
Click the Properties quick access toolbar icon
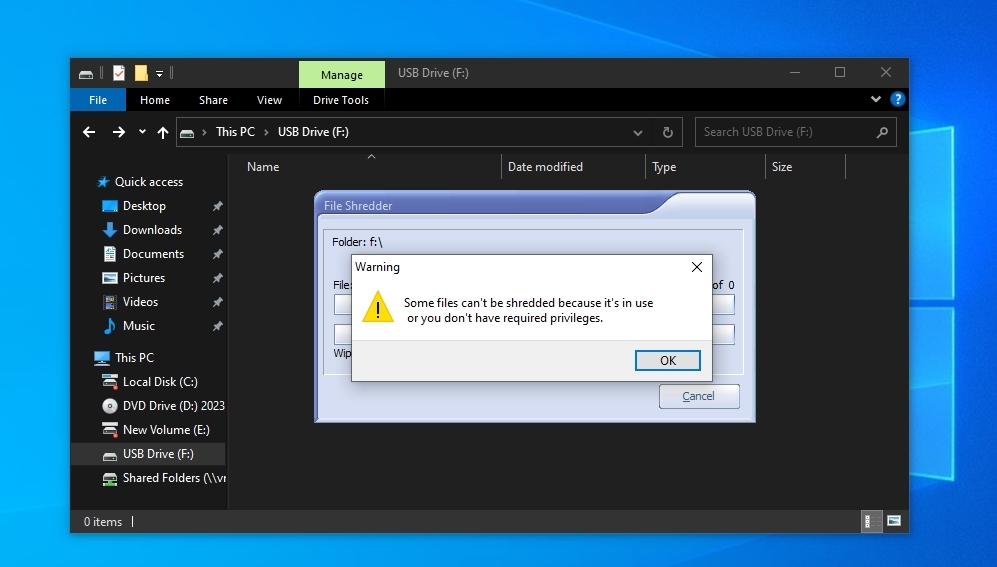coord(119,73)
